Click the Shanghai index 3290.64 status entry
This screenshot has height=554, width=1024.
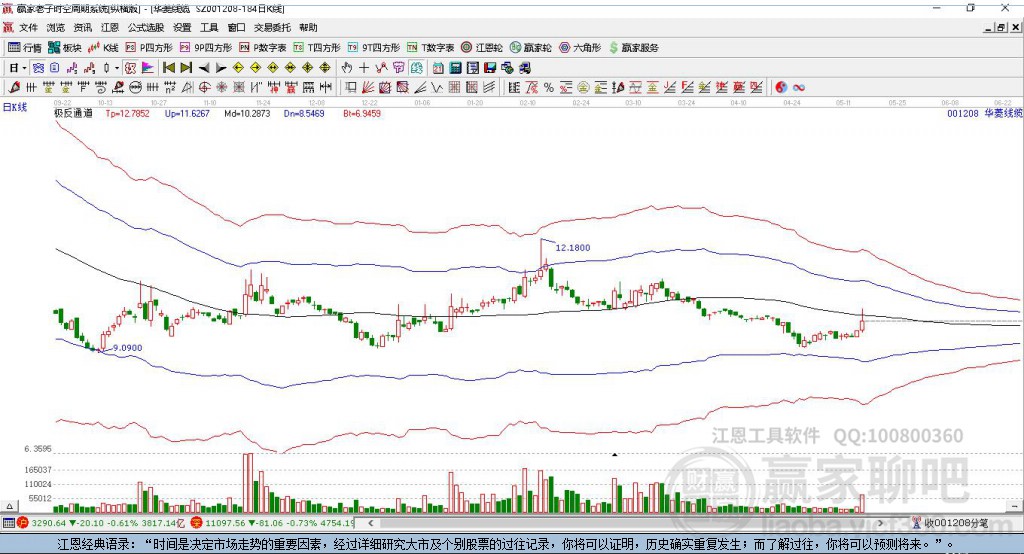point(101,523)
